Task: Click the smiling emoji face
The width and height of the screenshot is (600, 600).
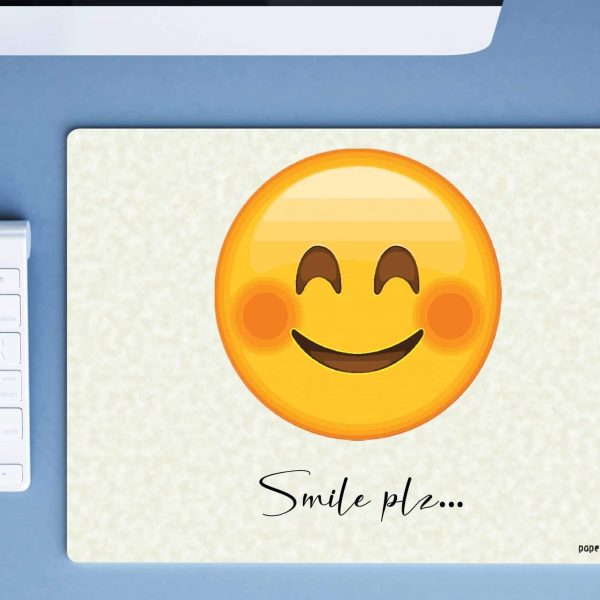Action: [x=357, y=293]
